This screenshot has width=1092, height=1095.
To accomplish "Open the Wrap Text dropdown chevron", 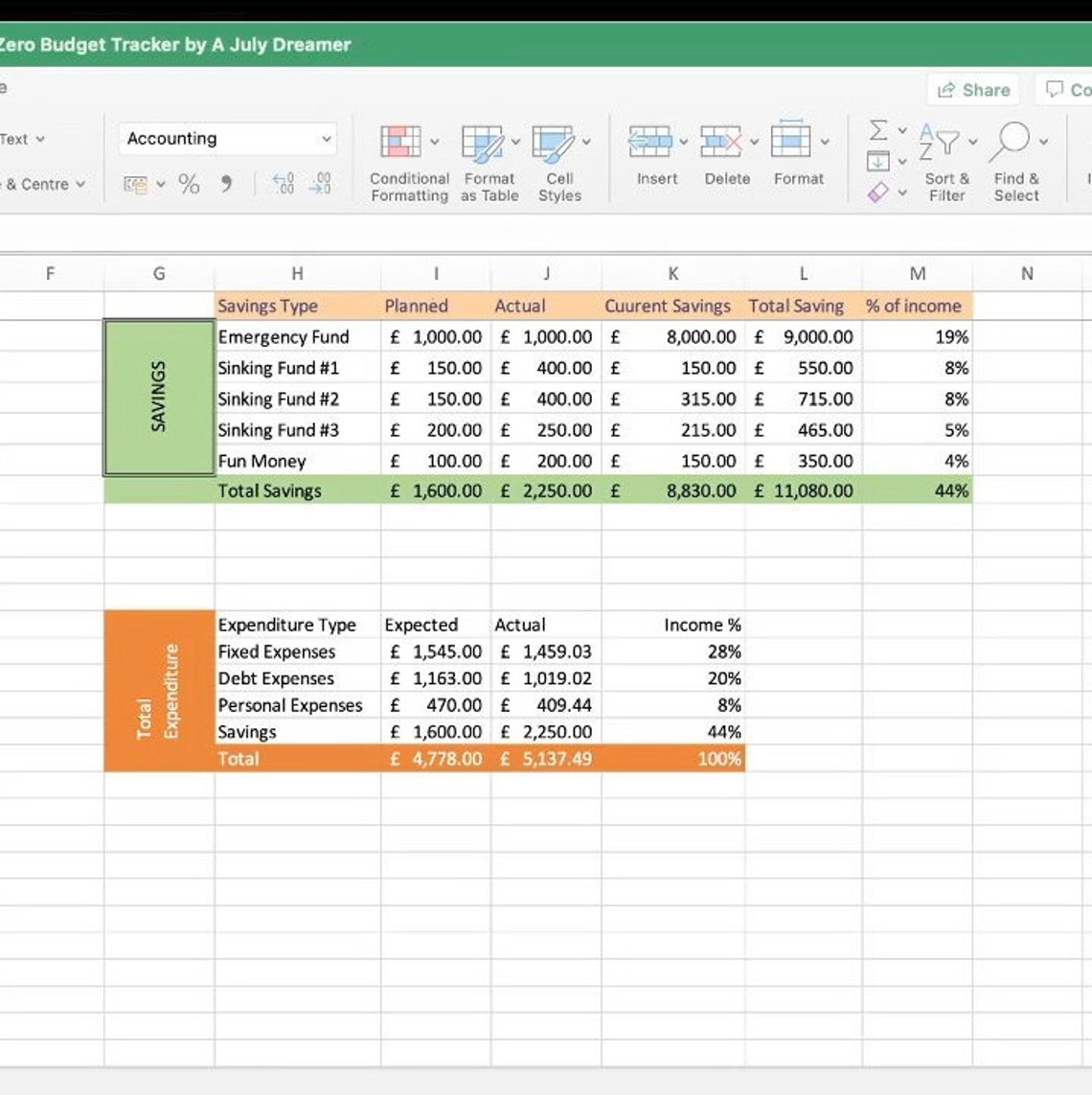I will [39, 138].
